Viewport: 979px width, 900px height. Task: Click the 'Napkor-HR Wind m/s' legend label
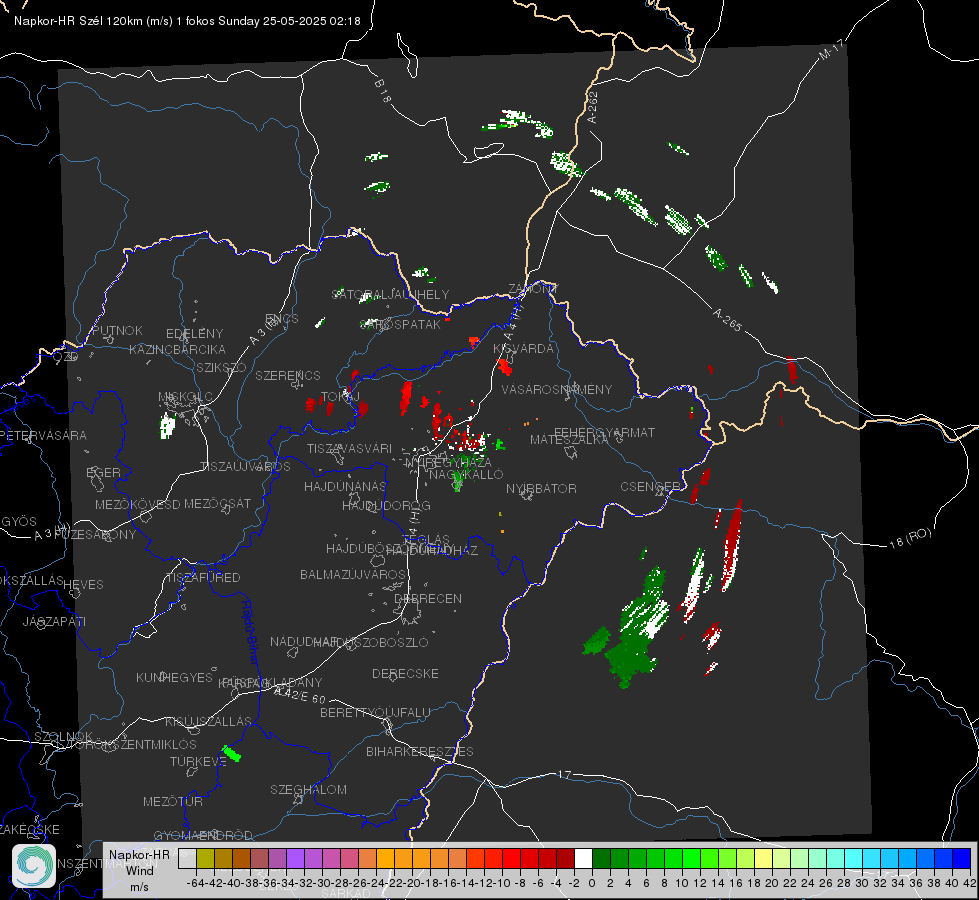[139, 870]
